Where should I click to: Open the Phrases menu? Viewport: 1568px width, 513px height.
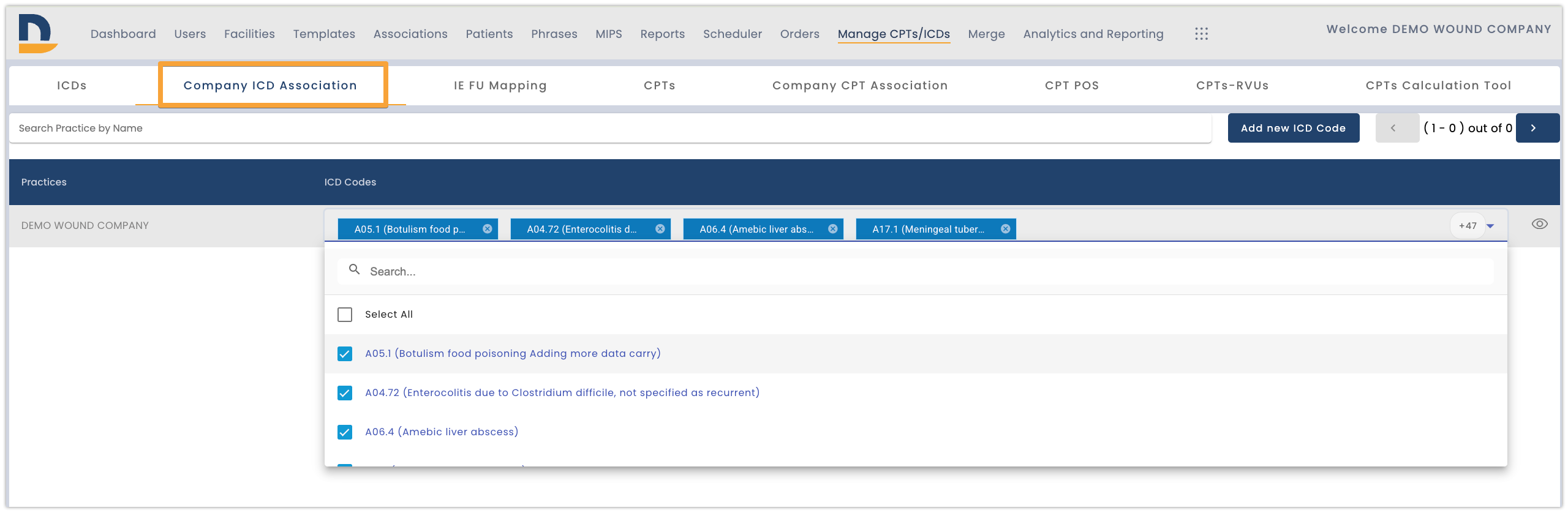(554, 34)
